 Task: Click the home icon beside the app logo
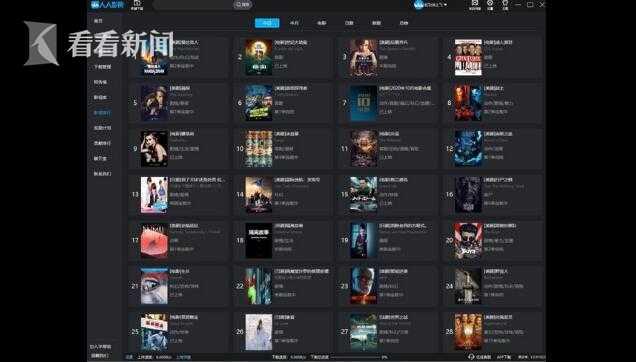click(137, 4)
